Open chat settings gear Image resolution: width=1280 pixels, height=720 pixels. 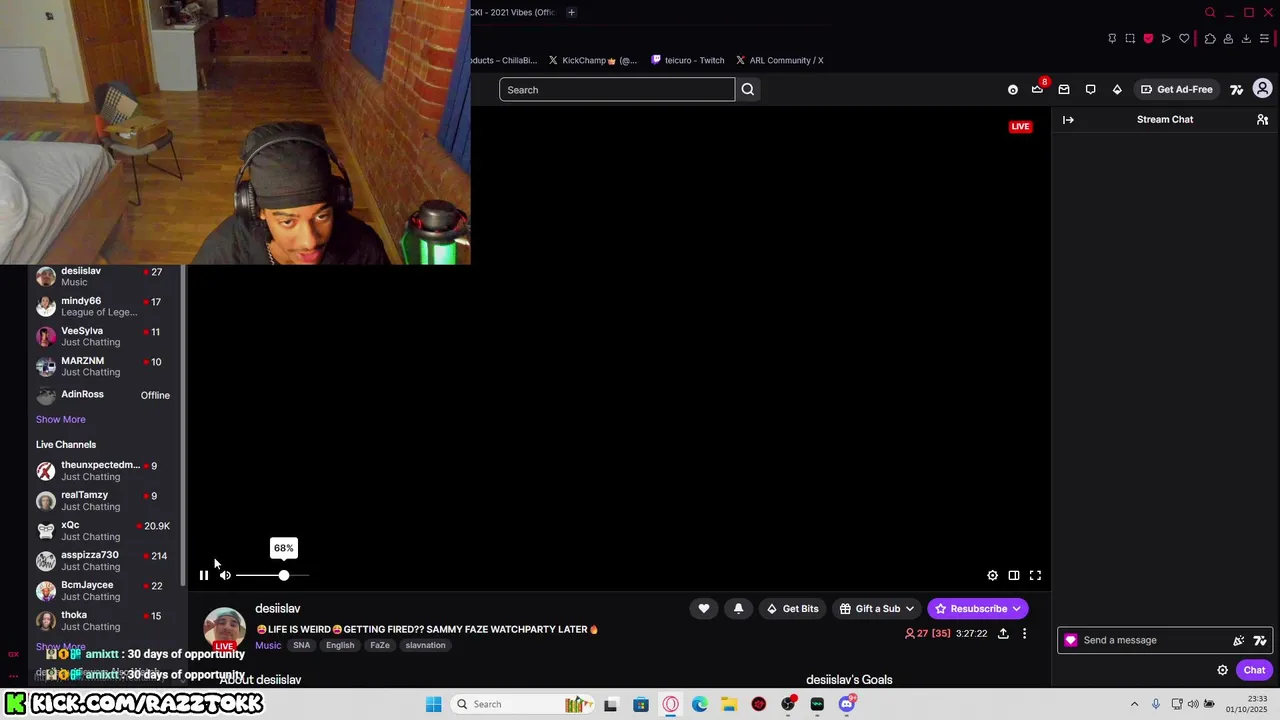click(x=1222, y=670)
